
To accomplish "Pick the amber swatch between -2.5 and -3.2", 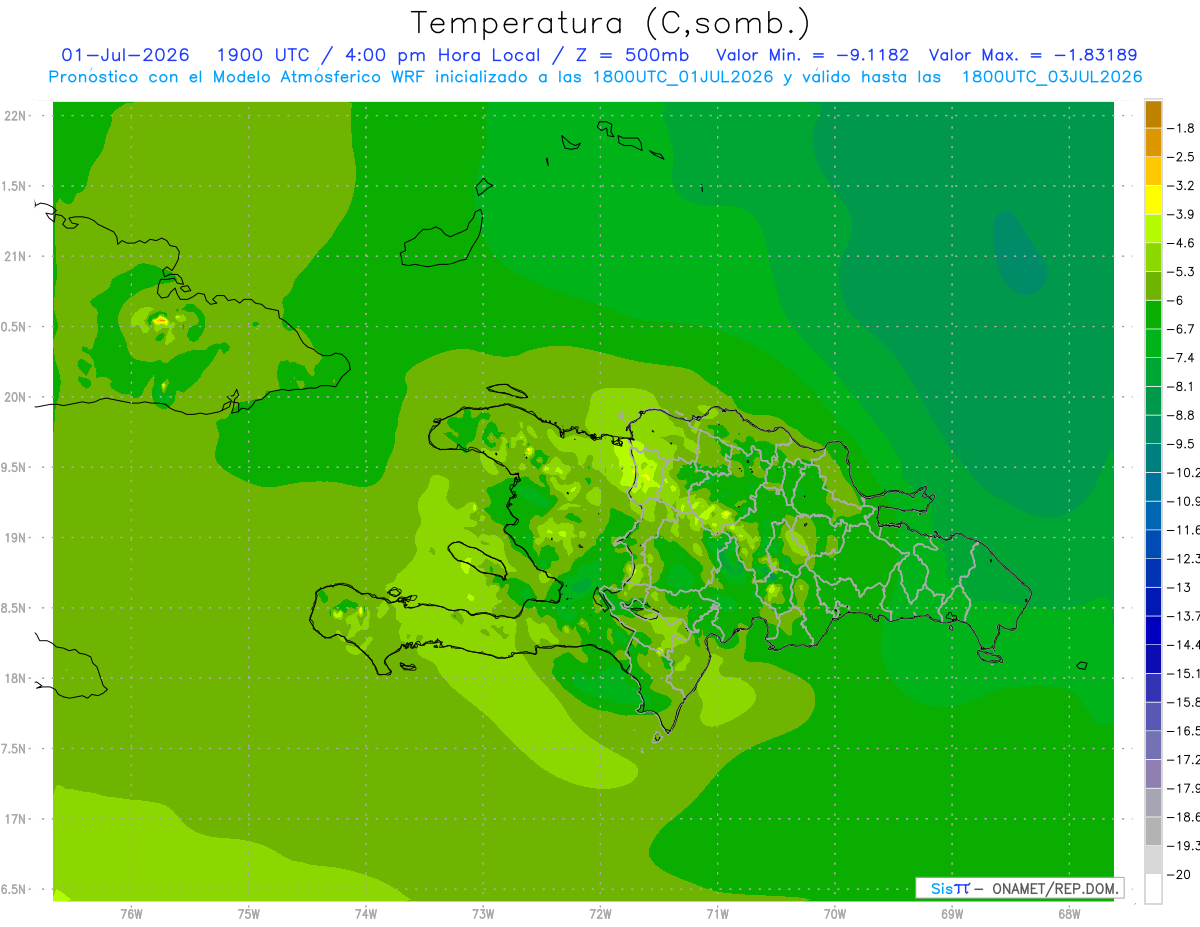I will [x=1153, y=172].
